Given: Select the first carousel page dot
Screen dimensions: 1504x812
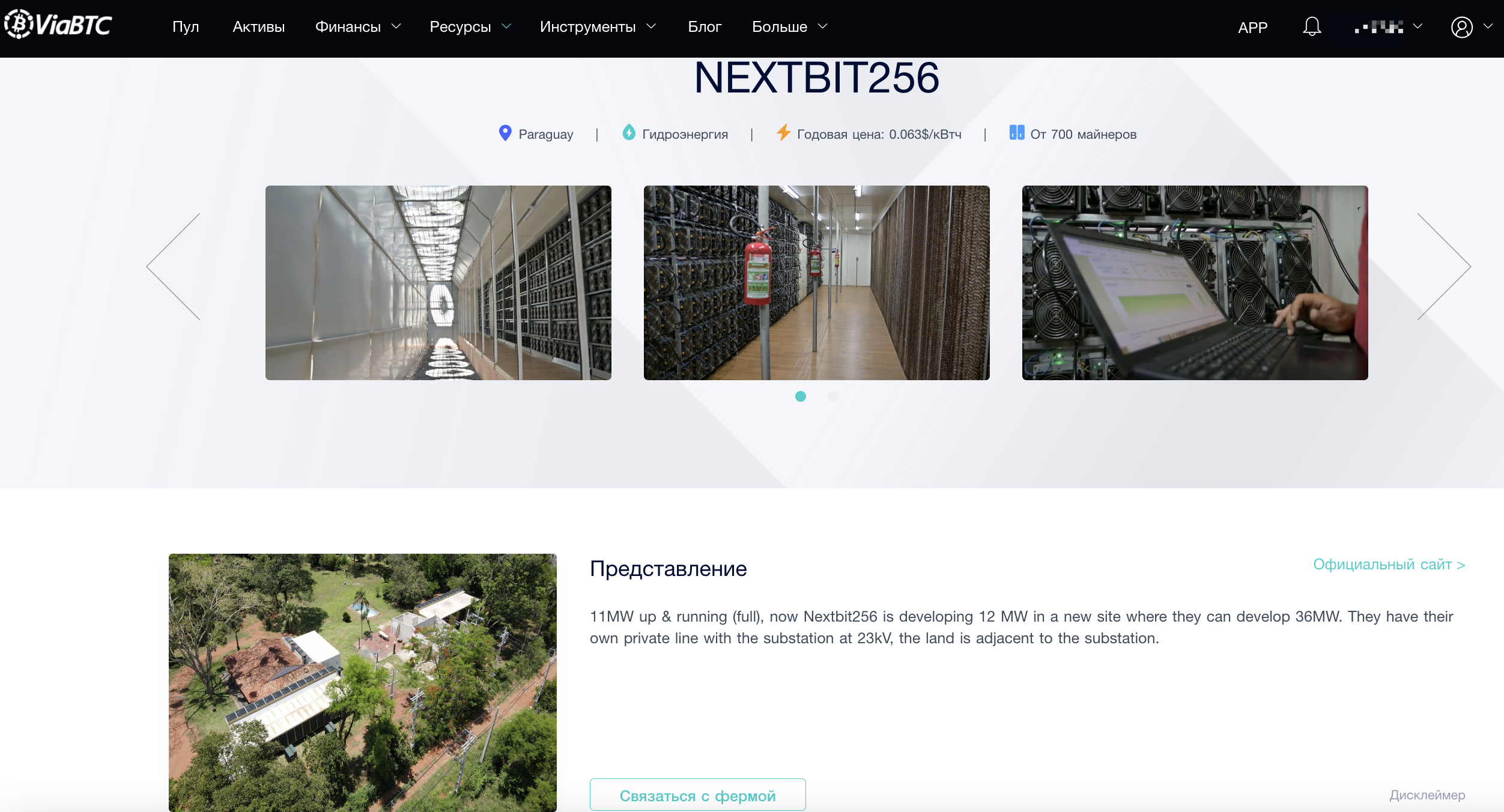Looking at the screenshot, I should (801, 396).
